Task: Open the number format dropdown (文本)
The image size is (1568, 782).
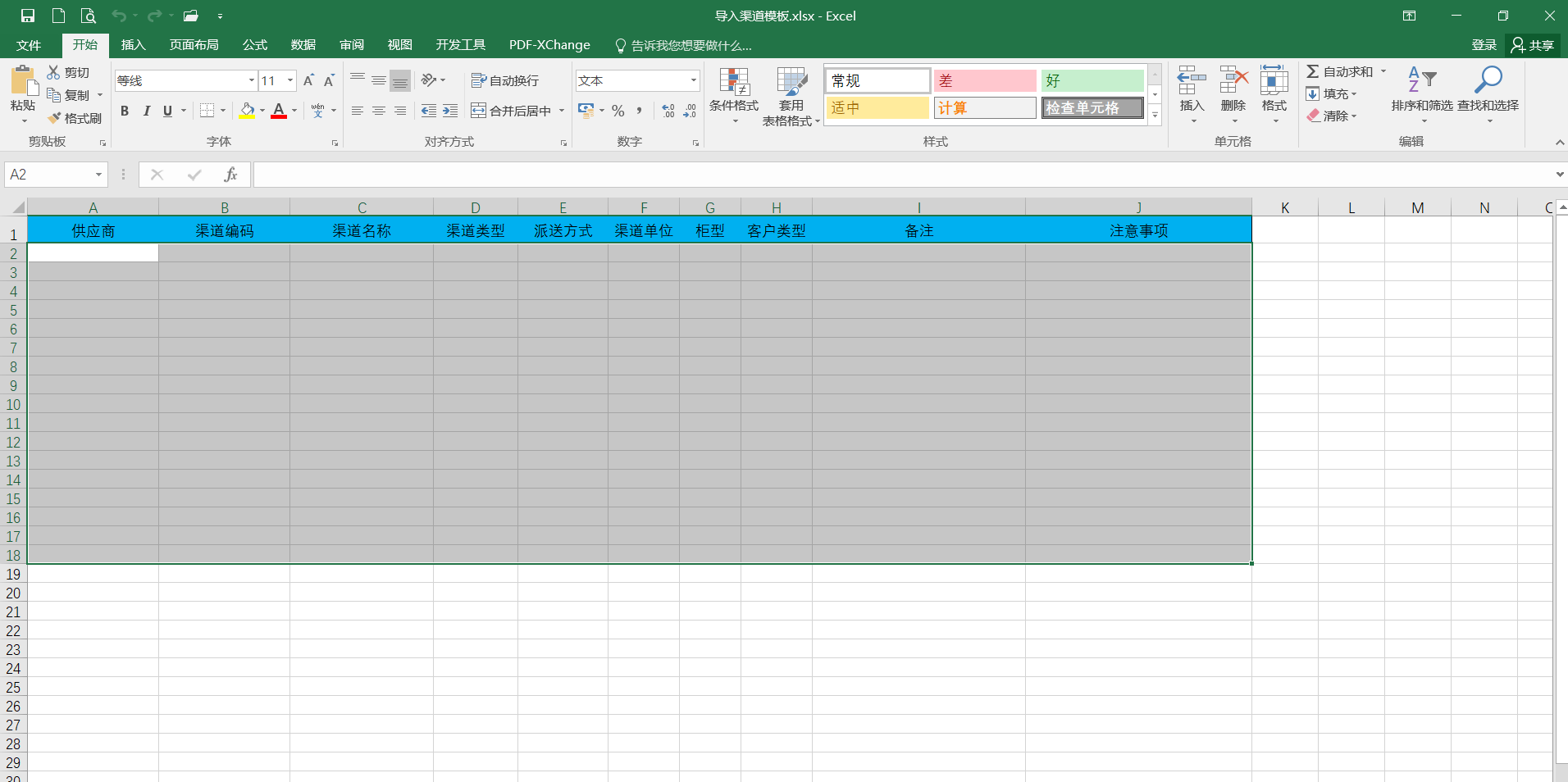Action: click(x=693, y=80)
